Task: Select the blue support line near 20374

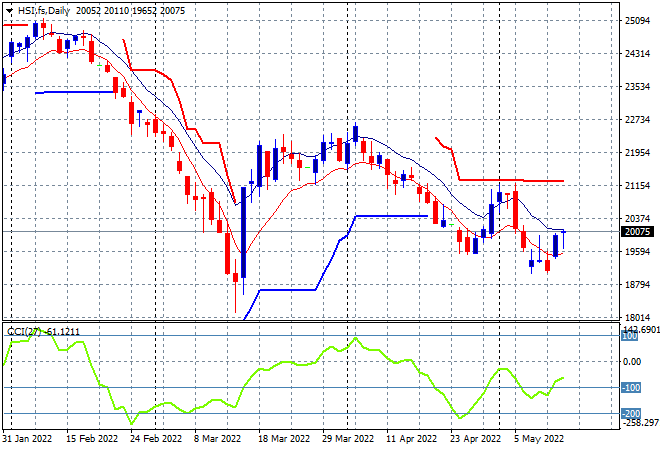Action: click(x=390, y=216)
